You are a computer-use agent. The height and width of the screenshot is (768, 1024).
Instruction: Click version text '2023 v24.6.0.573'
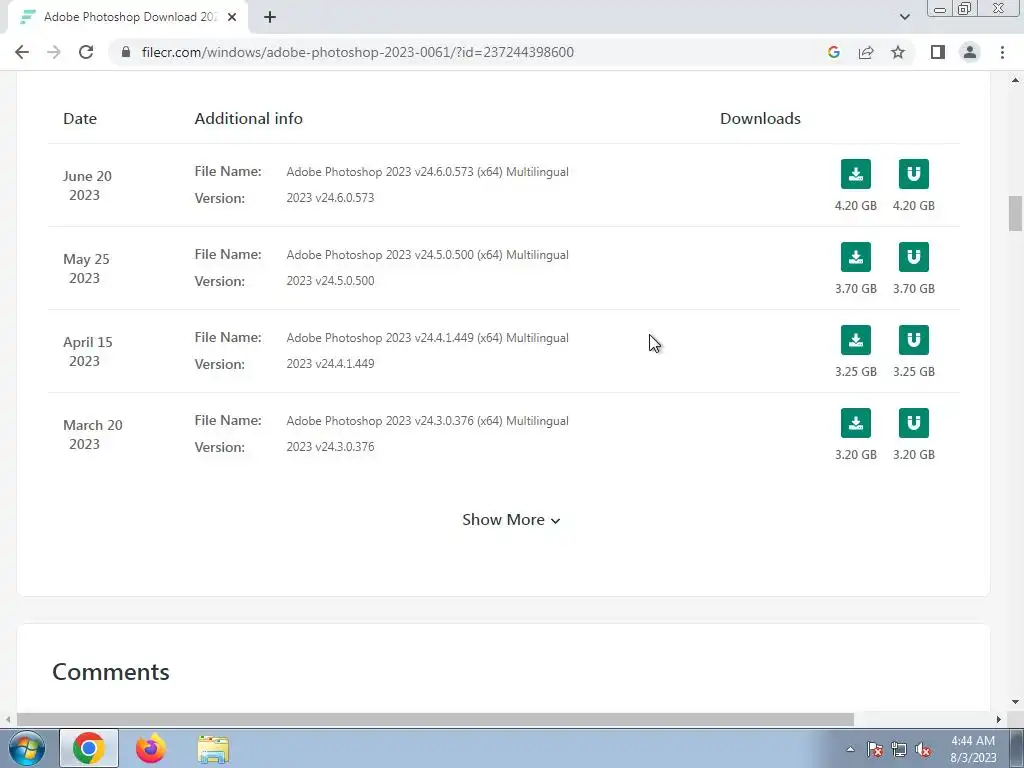click(x=330, y=198)
